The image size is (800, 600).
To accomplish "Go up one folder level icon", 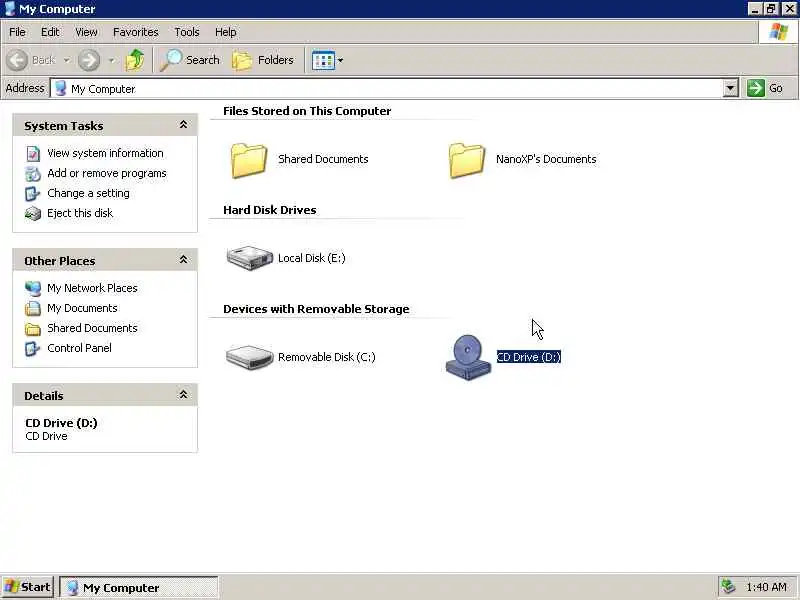I will (x=135, y=60).
